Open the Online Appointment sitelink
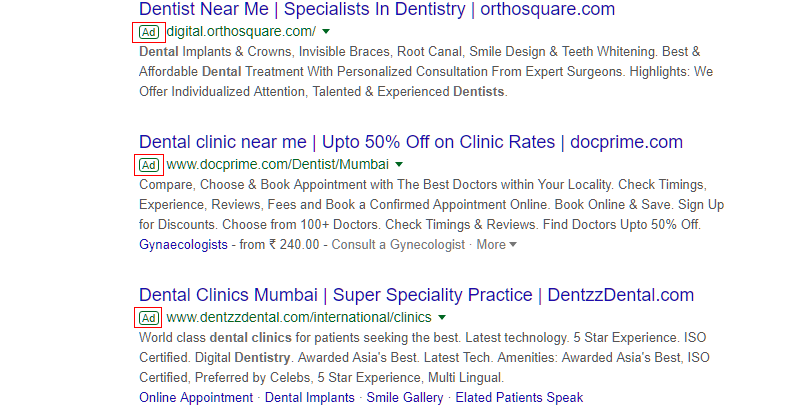This screenshot has width=812, height=406. pyautogui.click(x=196, y=398)
